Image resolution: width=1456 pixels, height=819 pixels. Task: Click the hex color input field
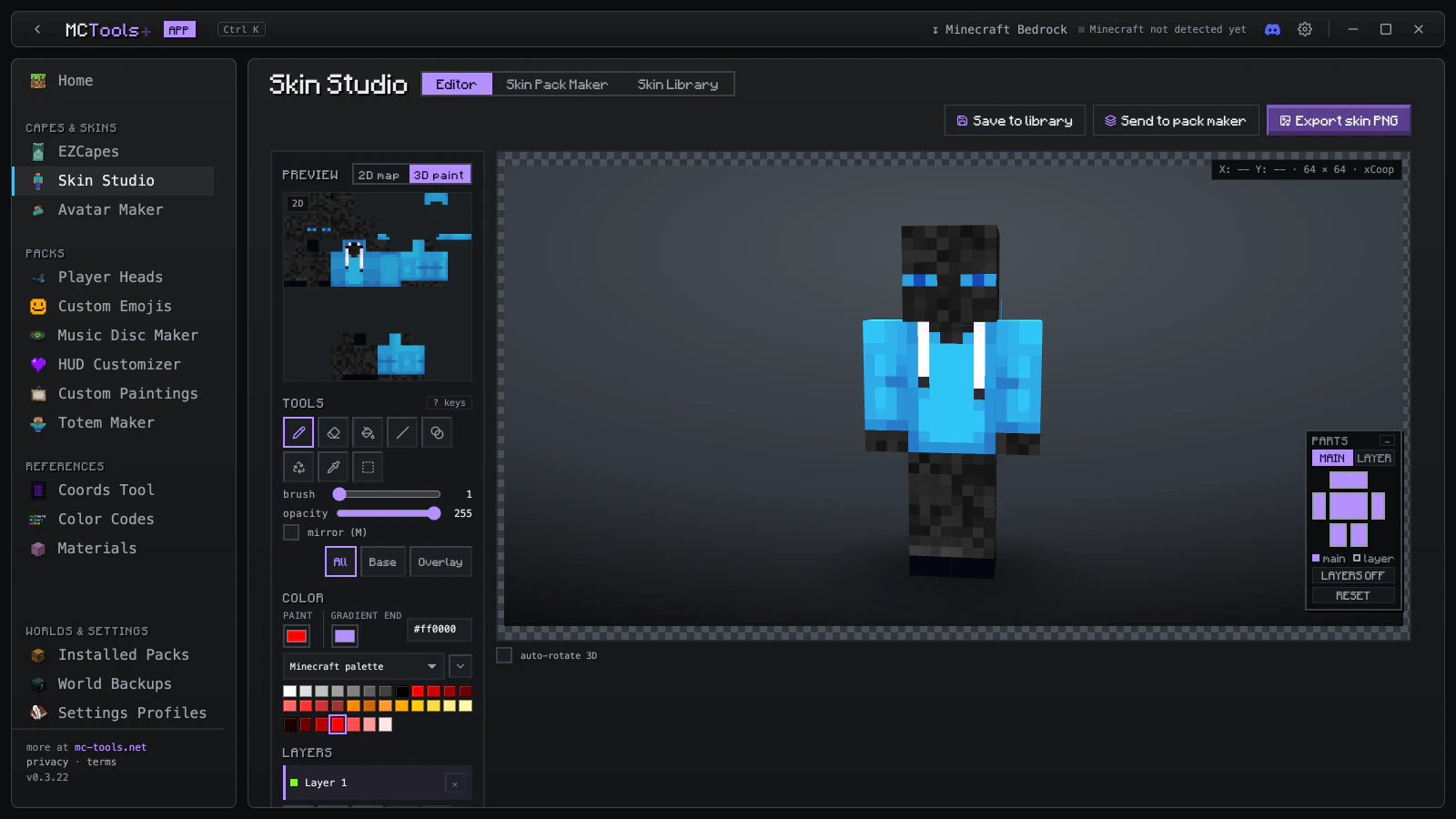click(x=439, y=629)
